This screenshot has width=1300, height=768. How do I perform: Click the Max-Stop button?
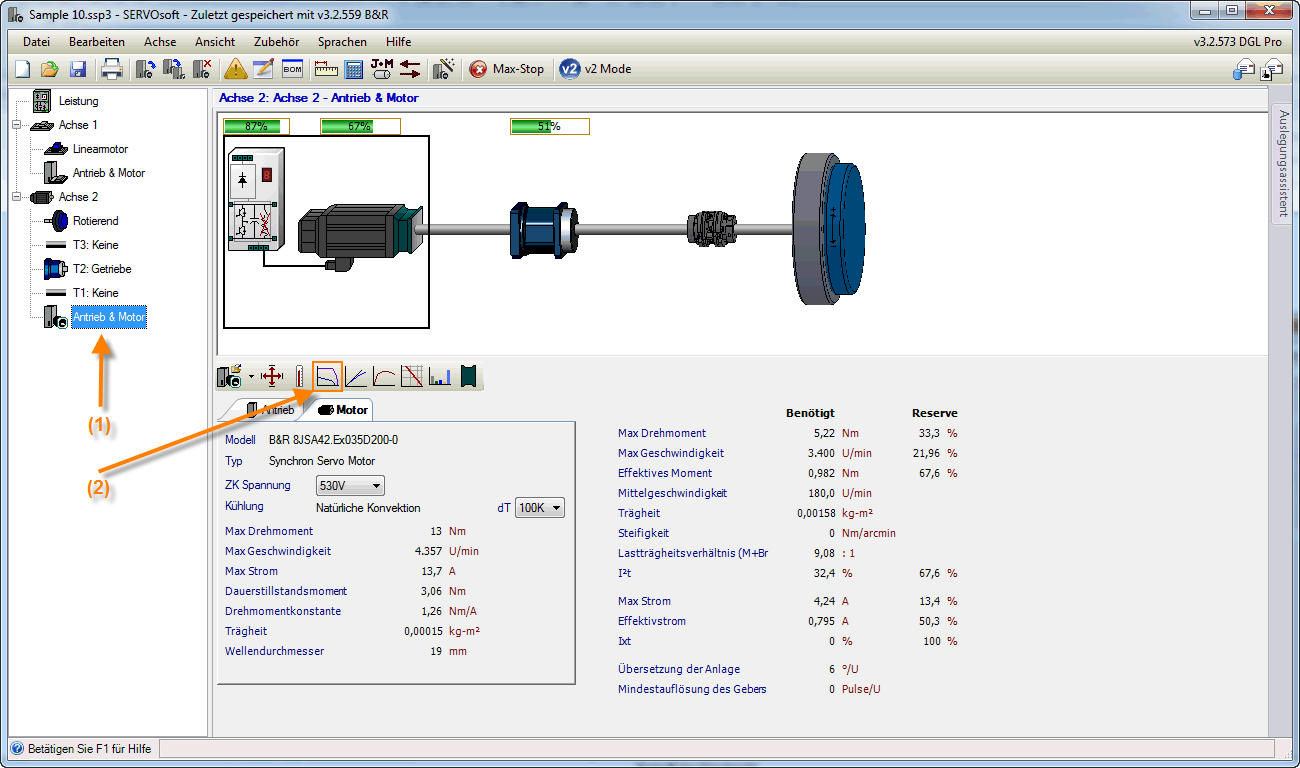pyautogui.click(x=507, y=69)
